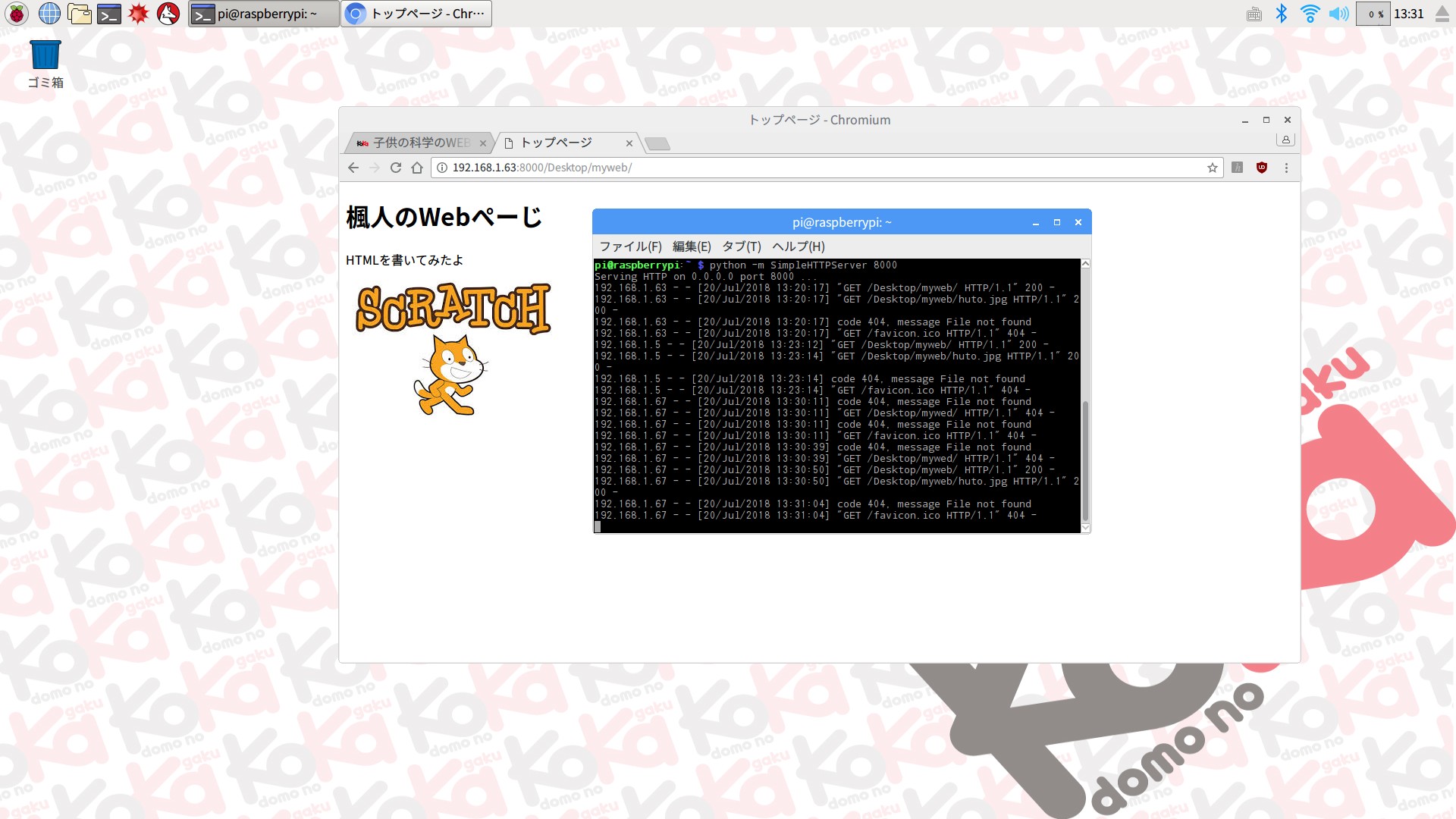Click the volume speaker tray icon
The width and height of the screenshot is (1456, 819).
pos(1338,14)
